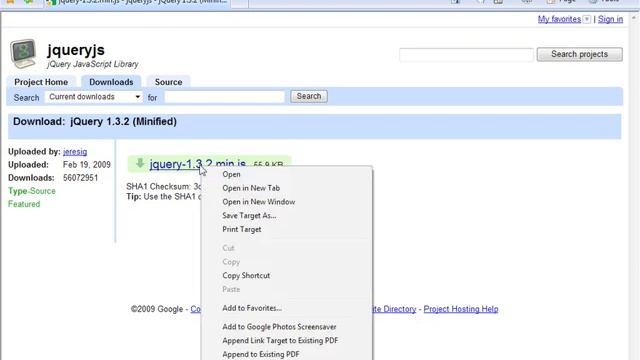This screenshot has height=360, width=640.
Task: Open uploader jeresig profile link
Action: tap(75, 152)
